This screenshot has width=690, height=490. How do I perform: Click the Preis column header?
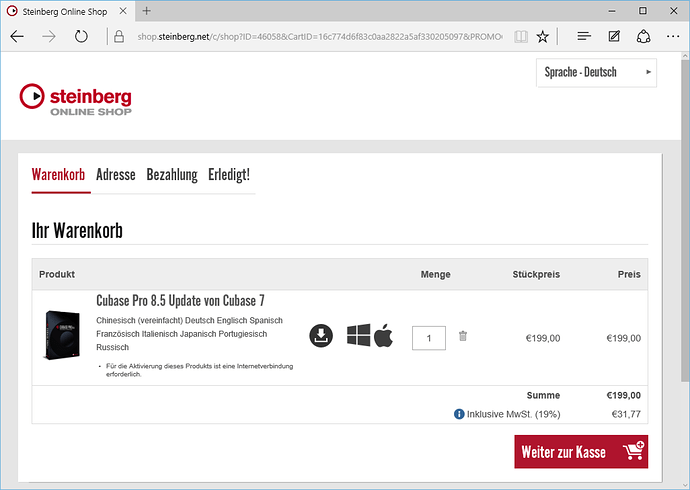click(x=629, y=274)
